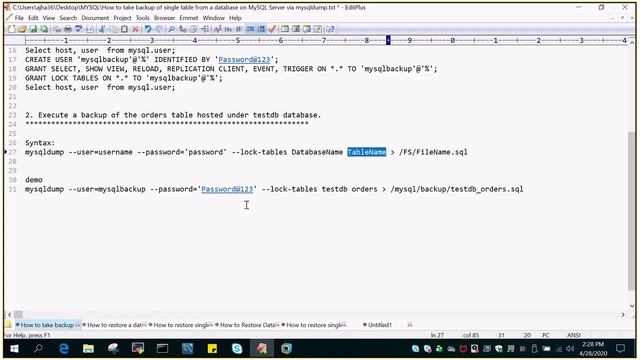Open Windows taskbar search
The width and height of the screenshot is (640, 360).
pos(39,349)
